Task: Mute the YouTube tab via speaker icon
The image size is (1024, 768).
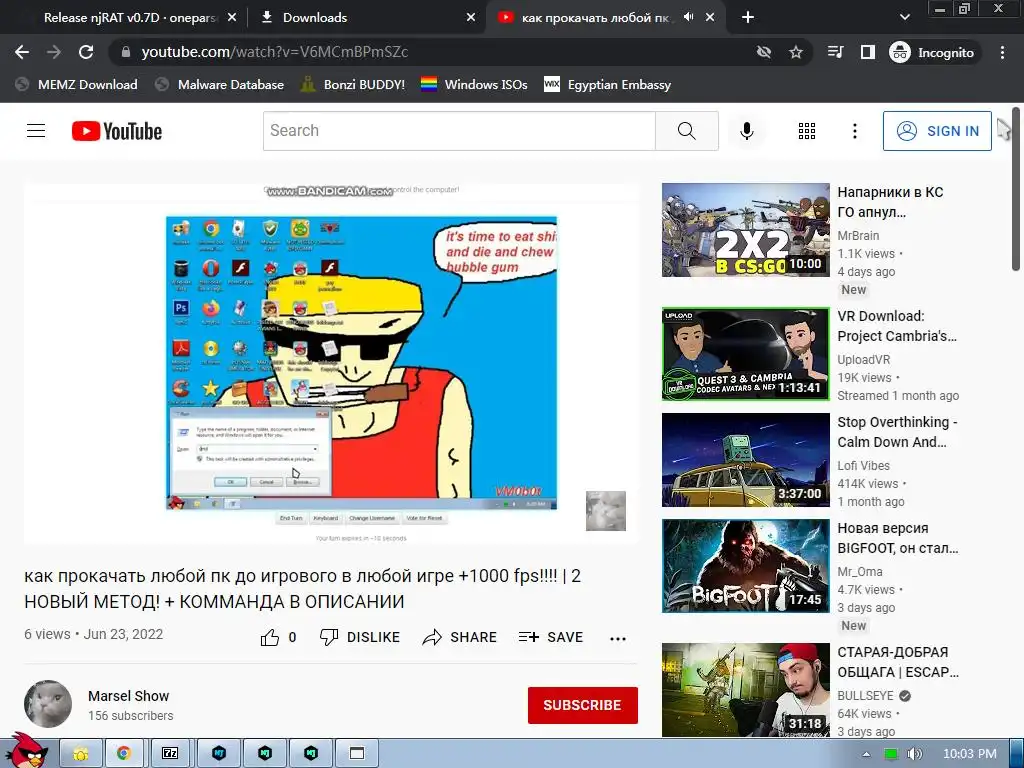Action: [x=688, y=17]
